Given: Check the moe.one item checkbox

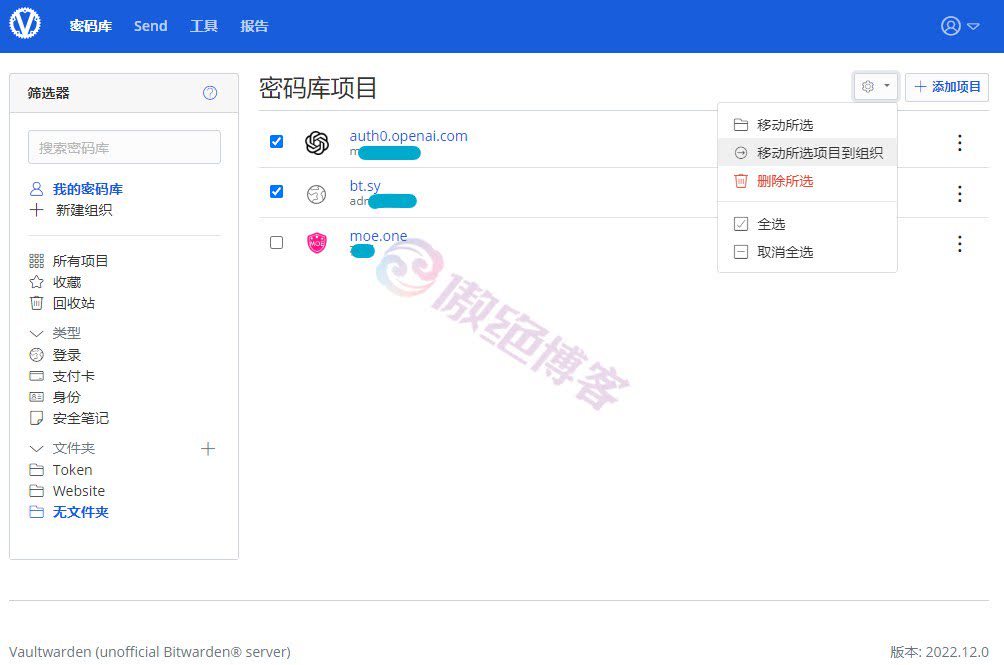Looking at the screenshot, I should [276, 242].
